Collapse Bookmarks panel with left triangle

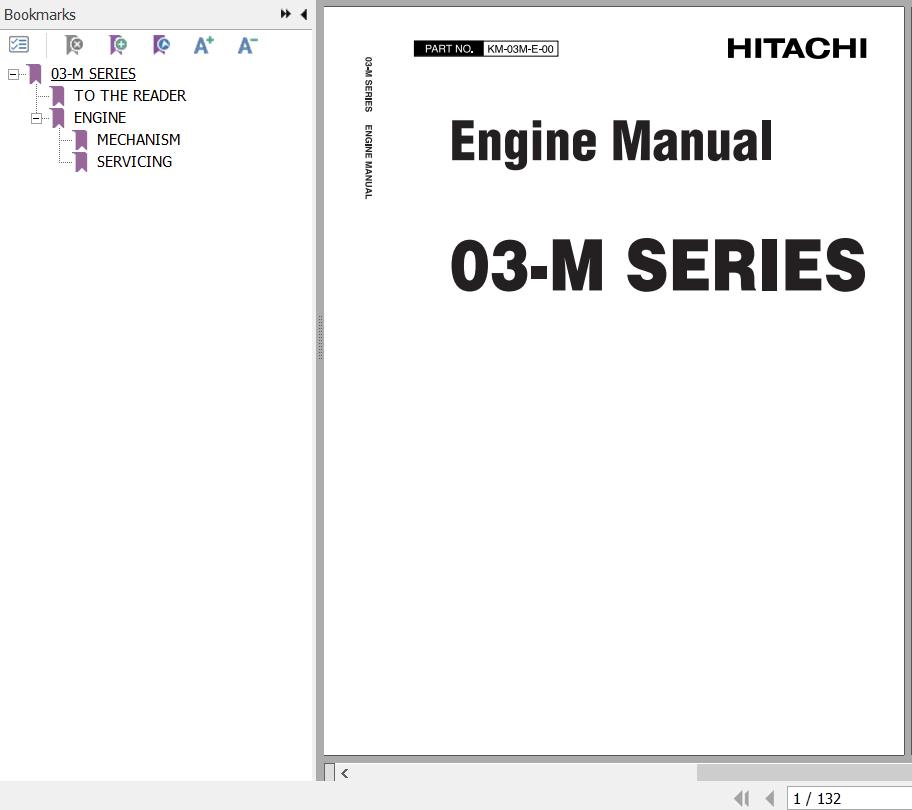pyautogui.click(x=304, y=14)
